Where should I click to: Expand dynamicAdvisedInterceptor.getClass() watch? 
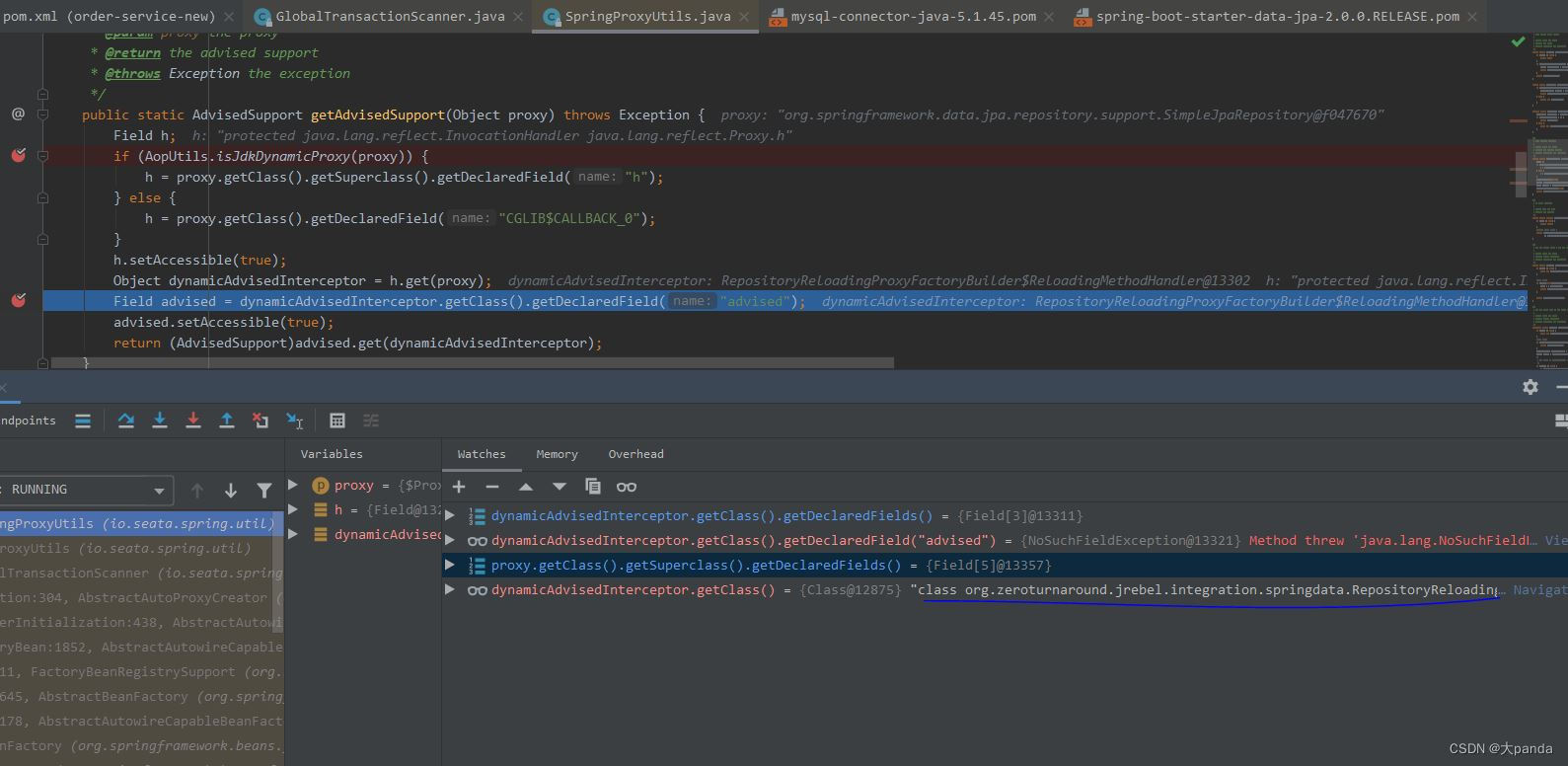[450, 589]
